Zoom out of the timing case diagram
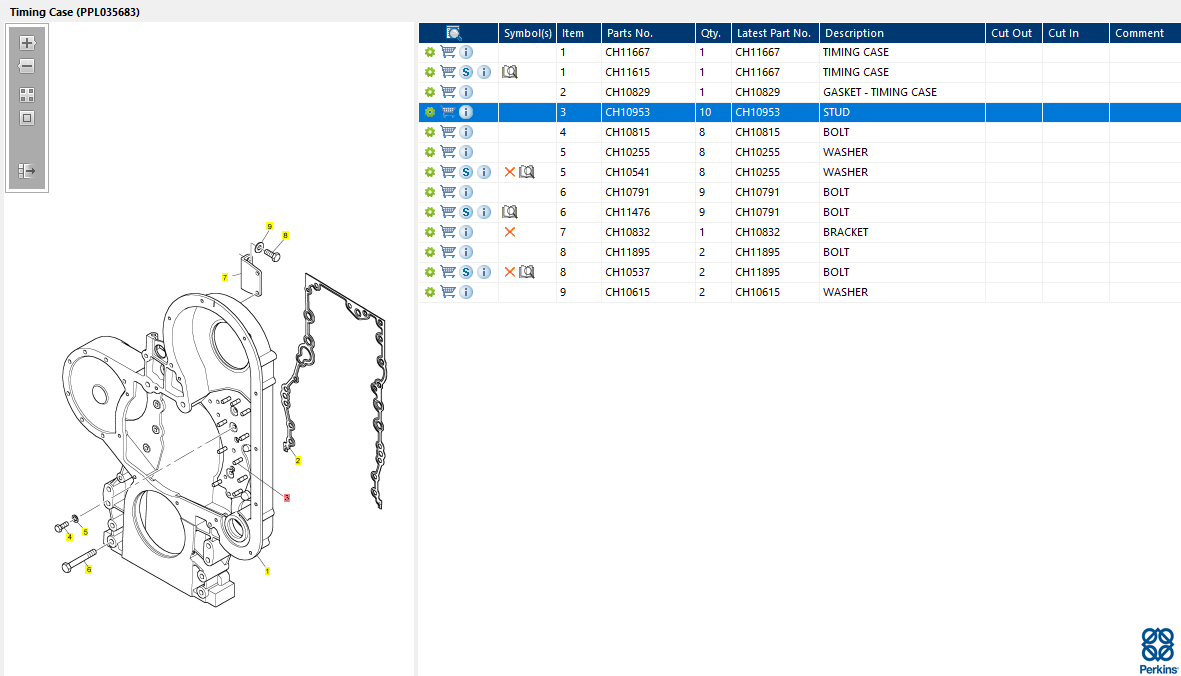This screenshot has width=1181, height=676. click(x=27, y=66)
